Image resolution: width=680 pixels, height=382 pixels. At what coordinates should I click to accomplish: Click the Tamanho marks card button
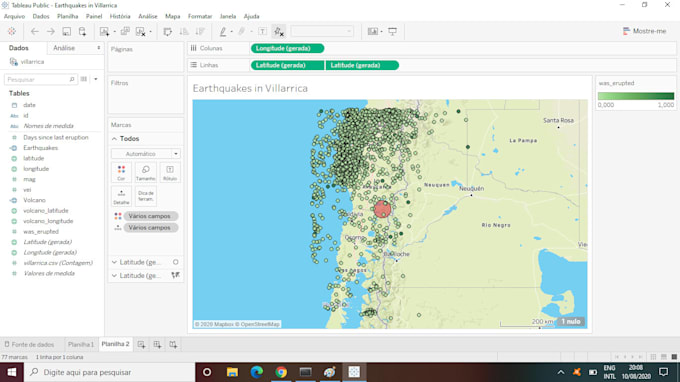point(145,173)
